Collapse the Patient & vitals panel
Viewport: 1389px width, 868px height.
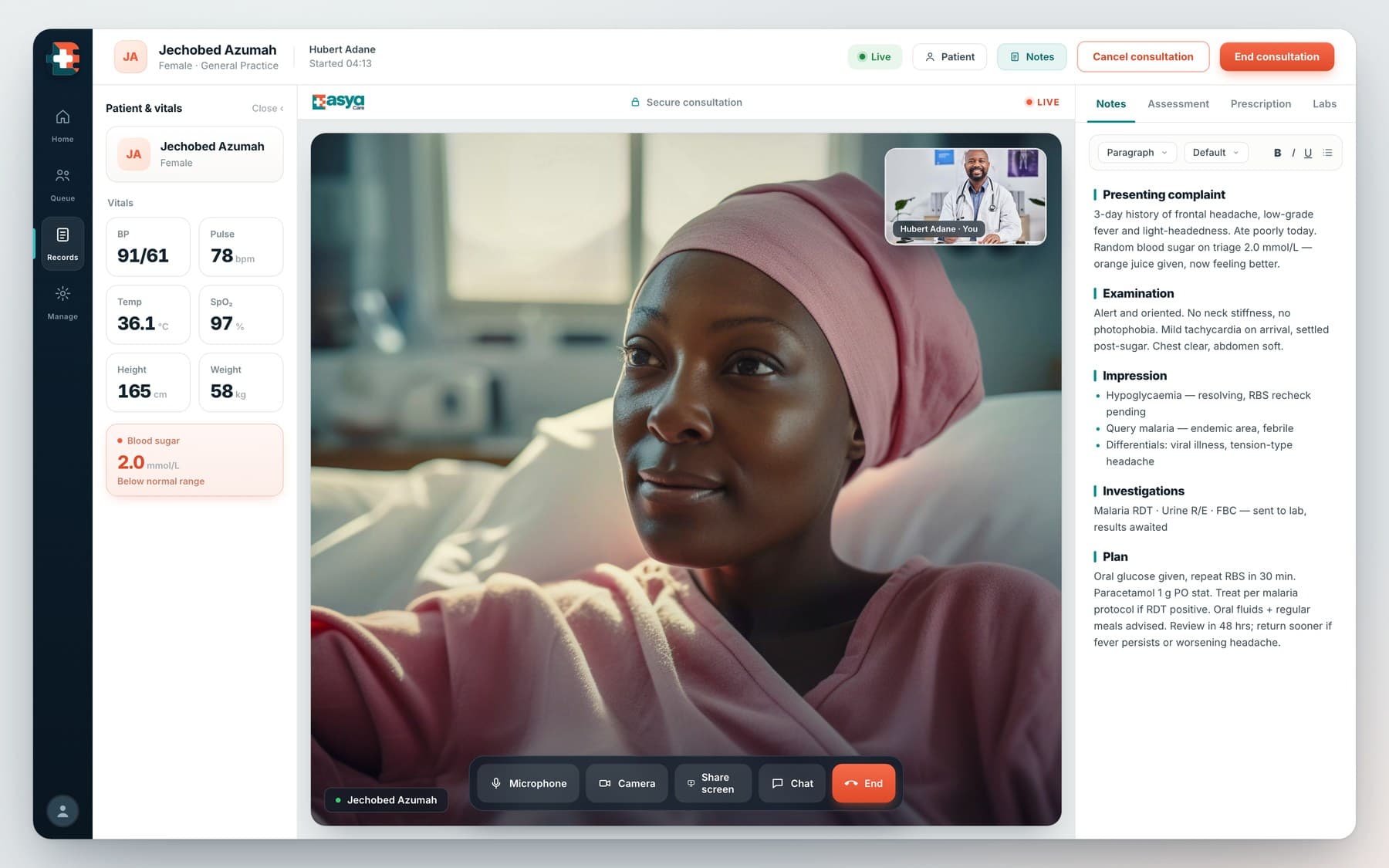(268, 109)
